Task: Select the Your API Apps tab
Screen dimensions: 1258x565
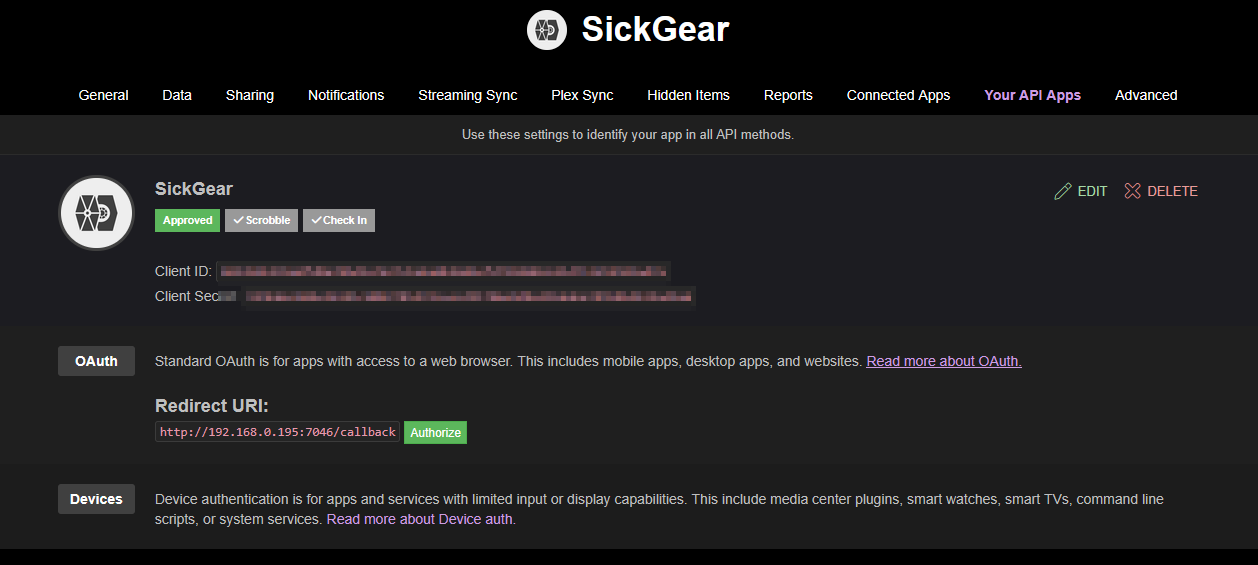Action: click(x=1032, y=95)
